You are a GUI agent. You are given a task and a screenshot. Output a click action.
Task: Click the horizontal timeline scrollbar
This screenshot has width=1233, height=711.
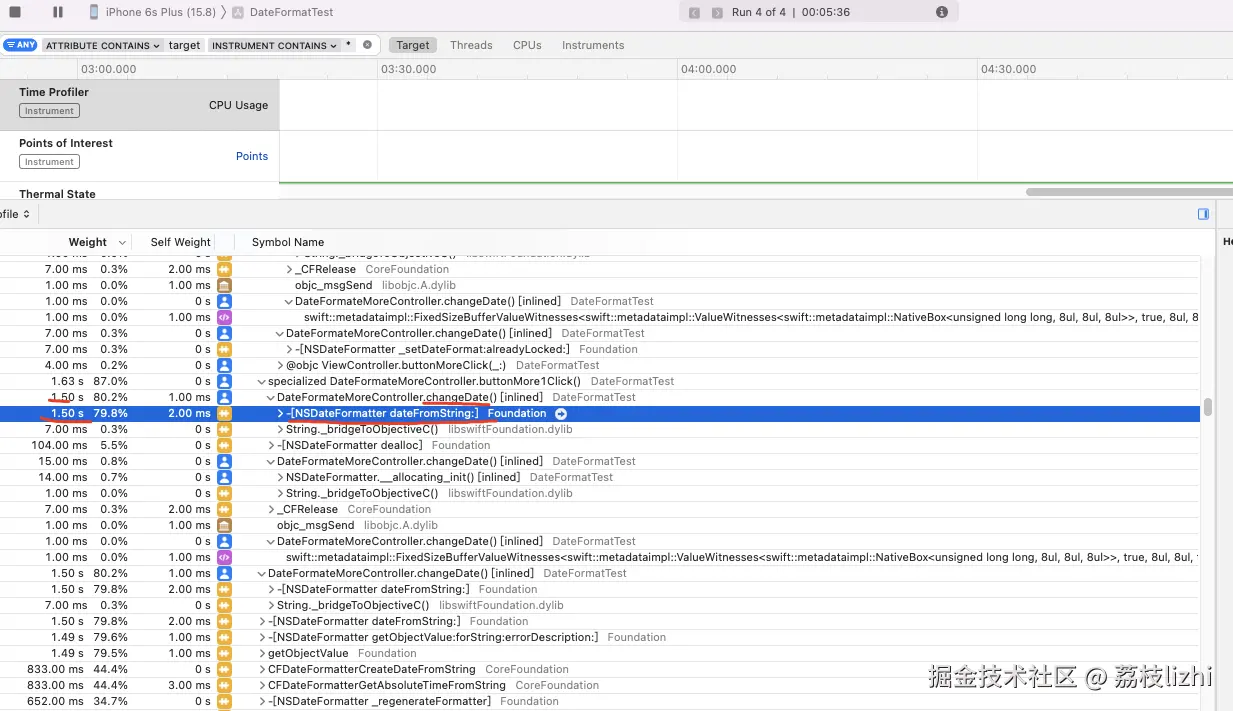click(1129, 191)
